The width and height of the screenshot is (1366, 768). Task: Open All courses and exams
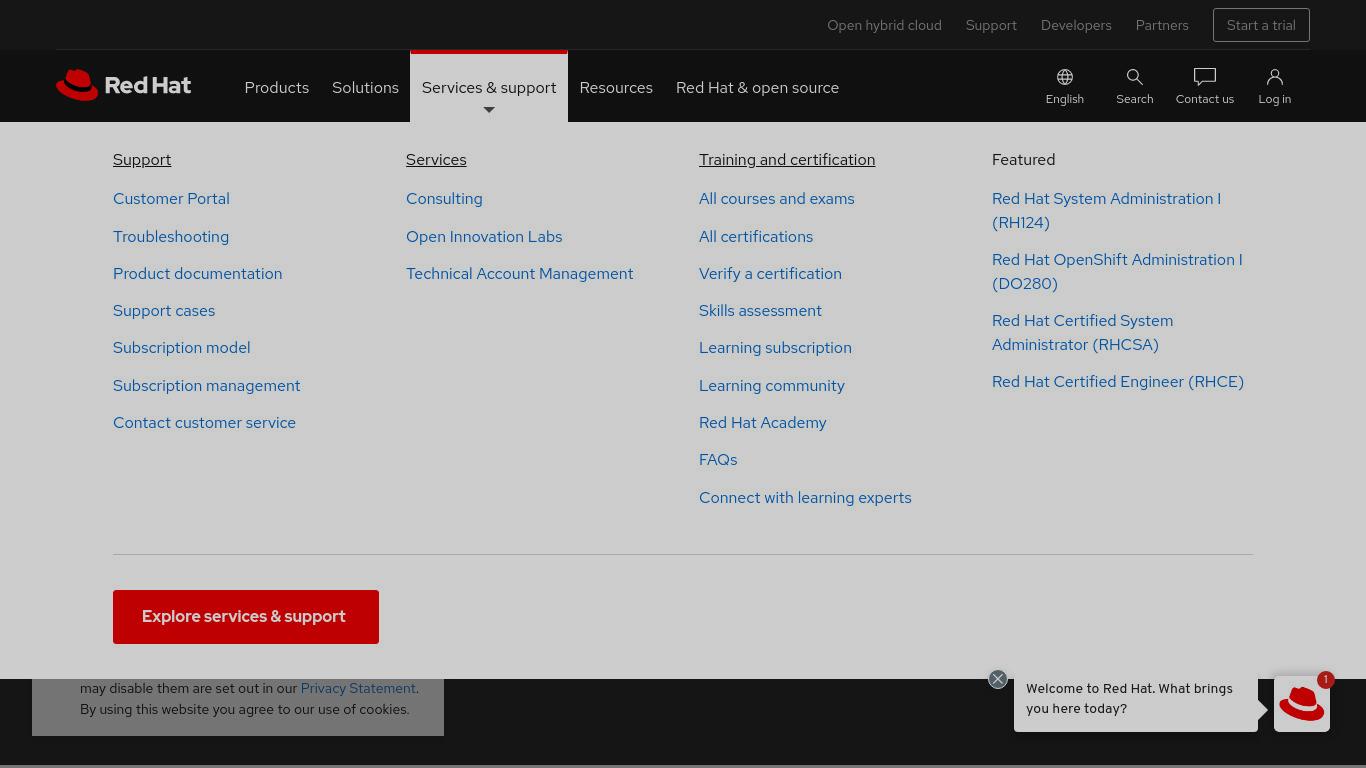[x=776, y=199]
